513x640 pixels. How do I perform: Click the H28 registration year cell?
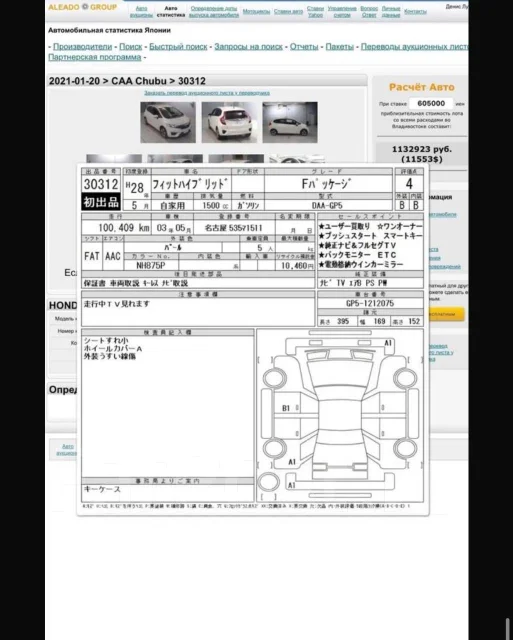pos(136,187)
